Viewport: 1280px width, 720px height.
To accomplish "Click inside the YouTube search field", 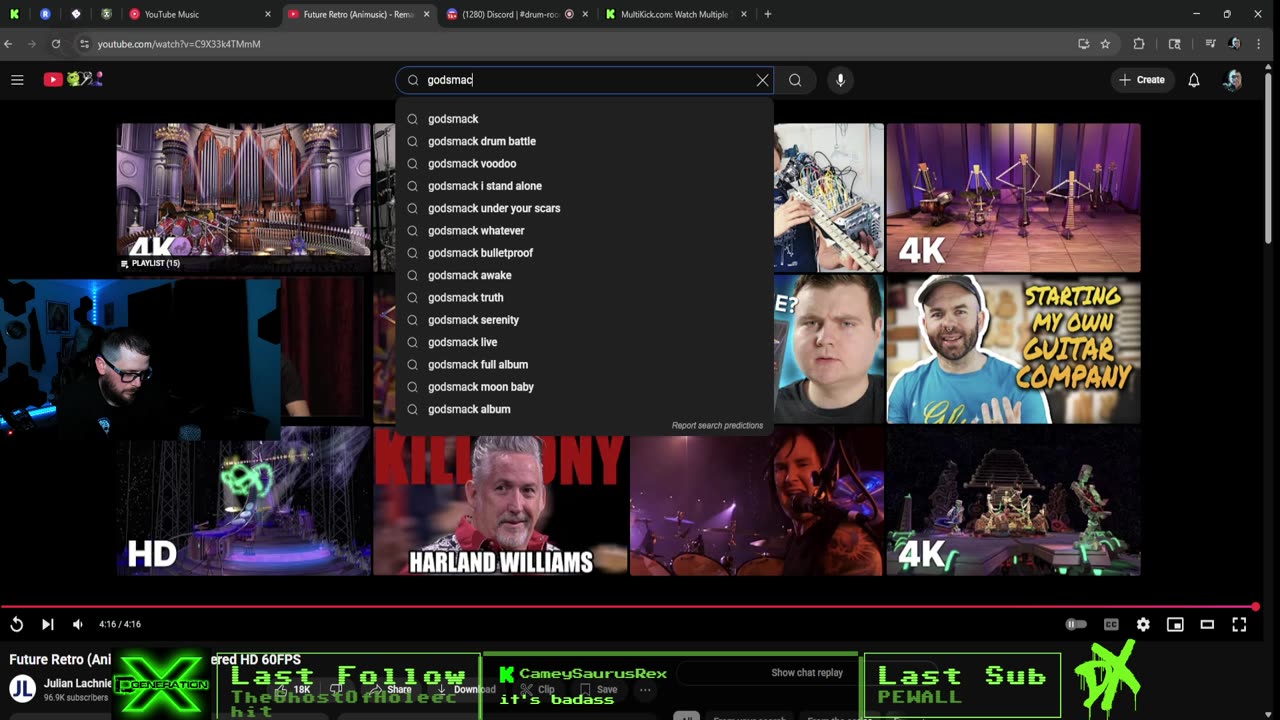I will pyautogui.click(x=585, y=80).
